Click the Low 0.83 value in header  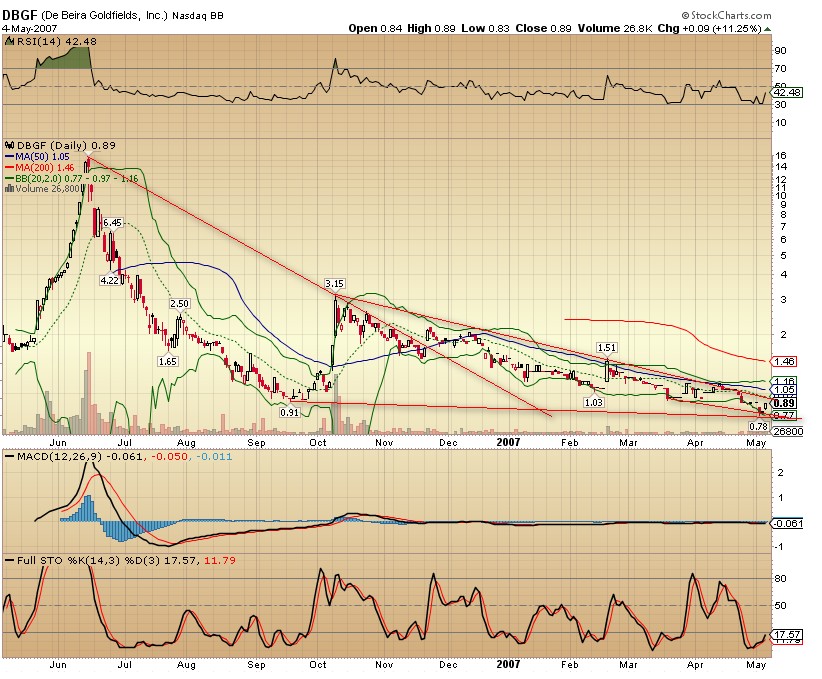point(485,28)
